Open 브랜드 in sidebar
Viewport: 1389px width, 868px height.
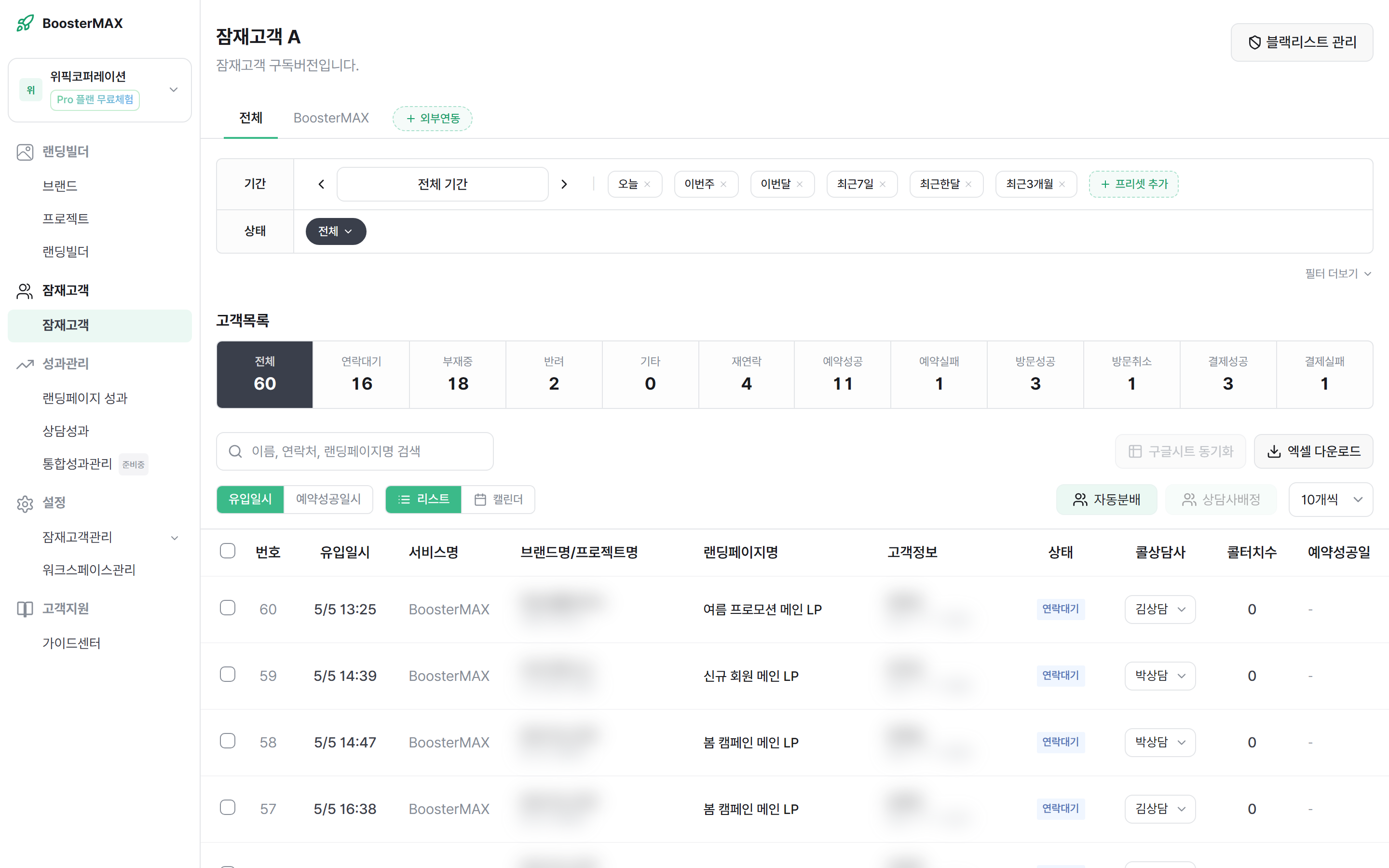60,186
